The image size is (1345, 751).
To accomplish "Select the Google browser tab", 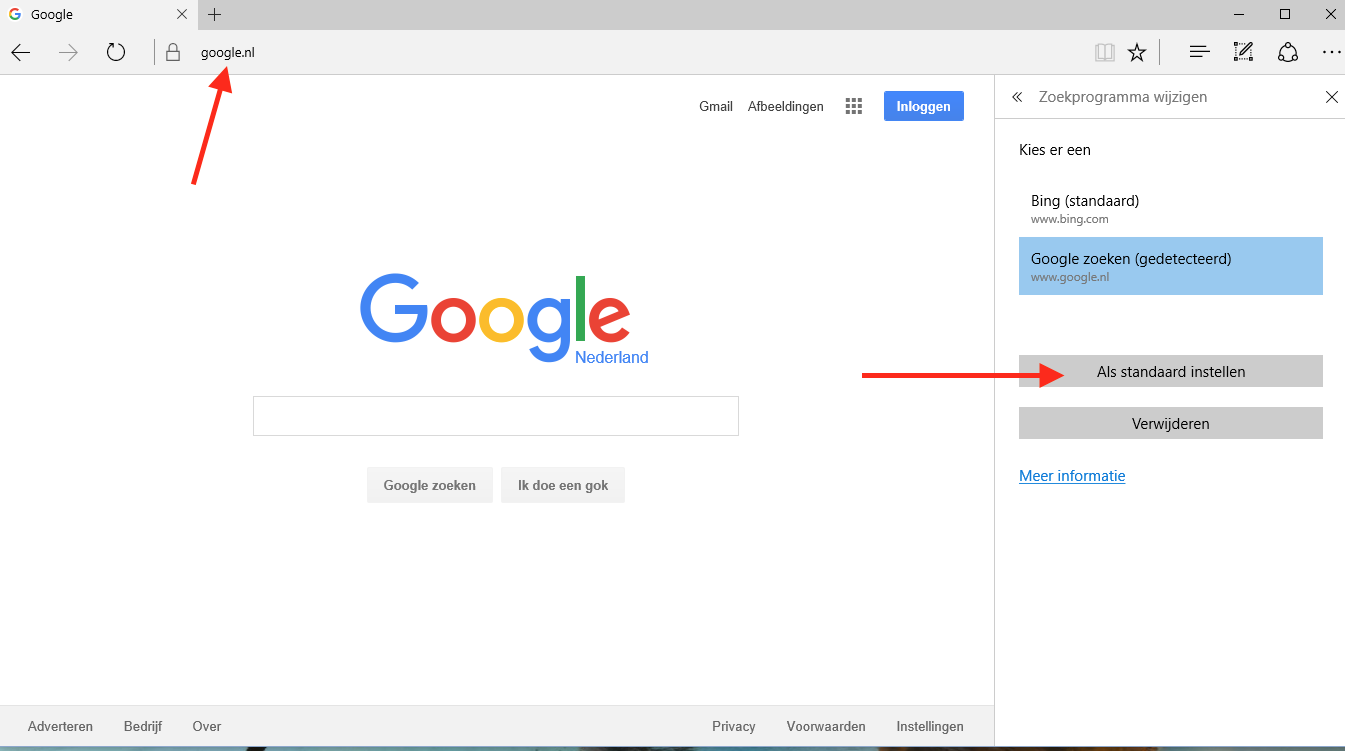I will [x=98, y=15].
